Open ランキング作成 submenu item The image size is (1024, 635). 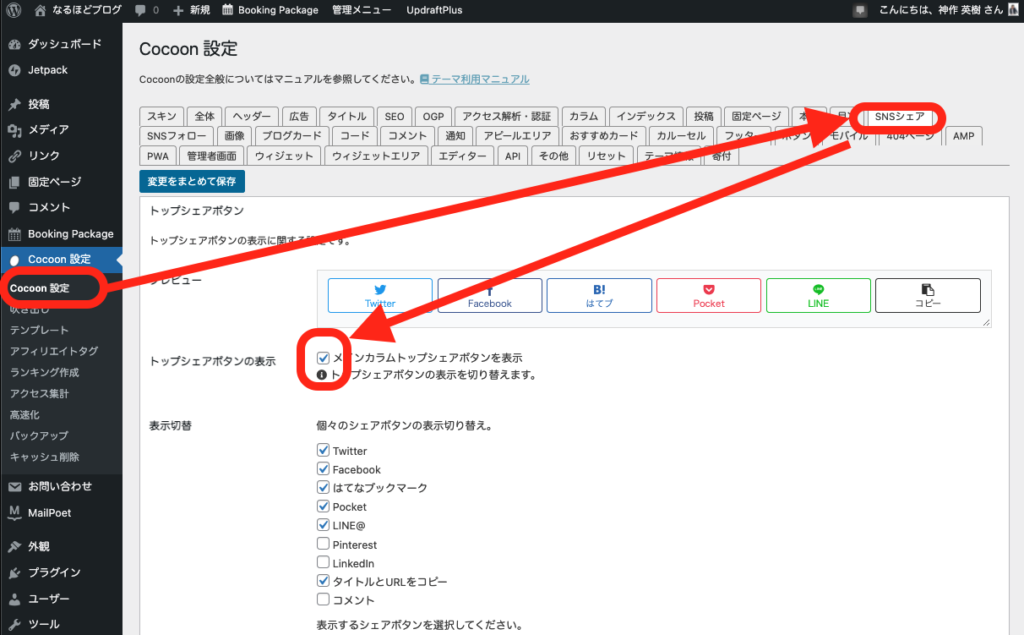(x=44, y=372)
